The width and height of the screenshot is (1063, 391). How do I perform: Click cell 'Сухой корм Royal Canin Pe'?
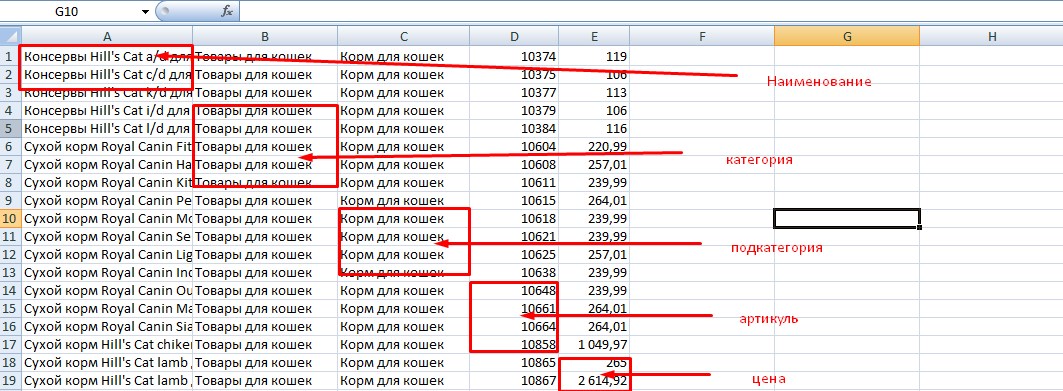(107, 200)
